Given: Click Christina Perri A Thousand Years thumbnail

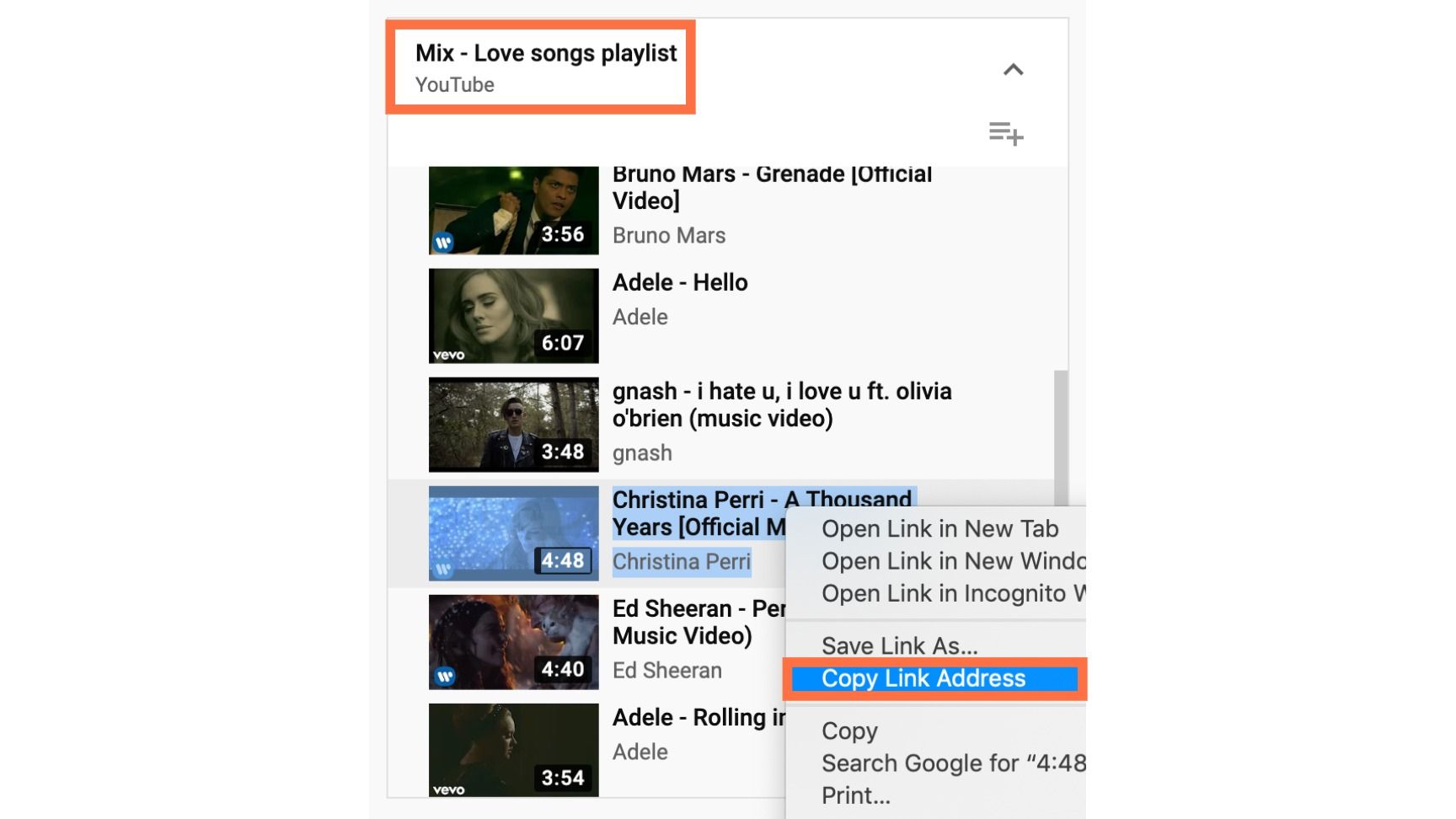Looking at the screenshot, I should tap(513, 533).
